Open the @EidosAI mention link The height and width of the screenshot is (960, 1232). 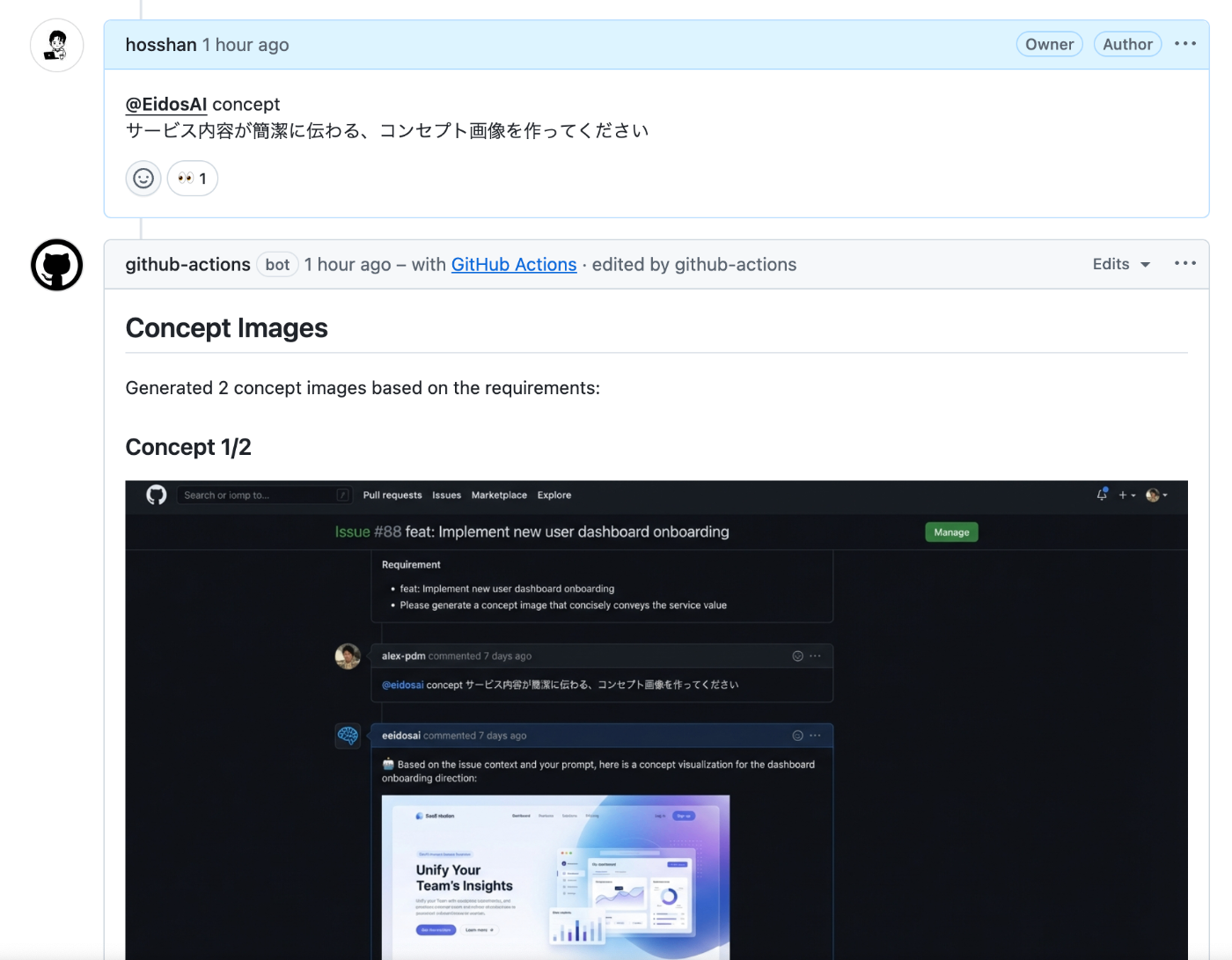pyautogui.click(x=165, y=104)
